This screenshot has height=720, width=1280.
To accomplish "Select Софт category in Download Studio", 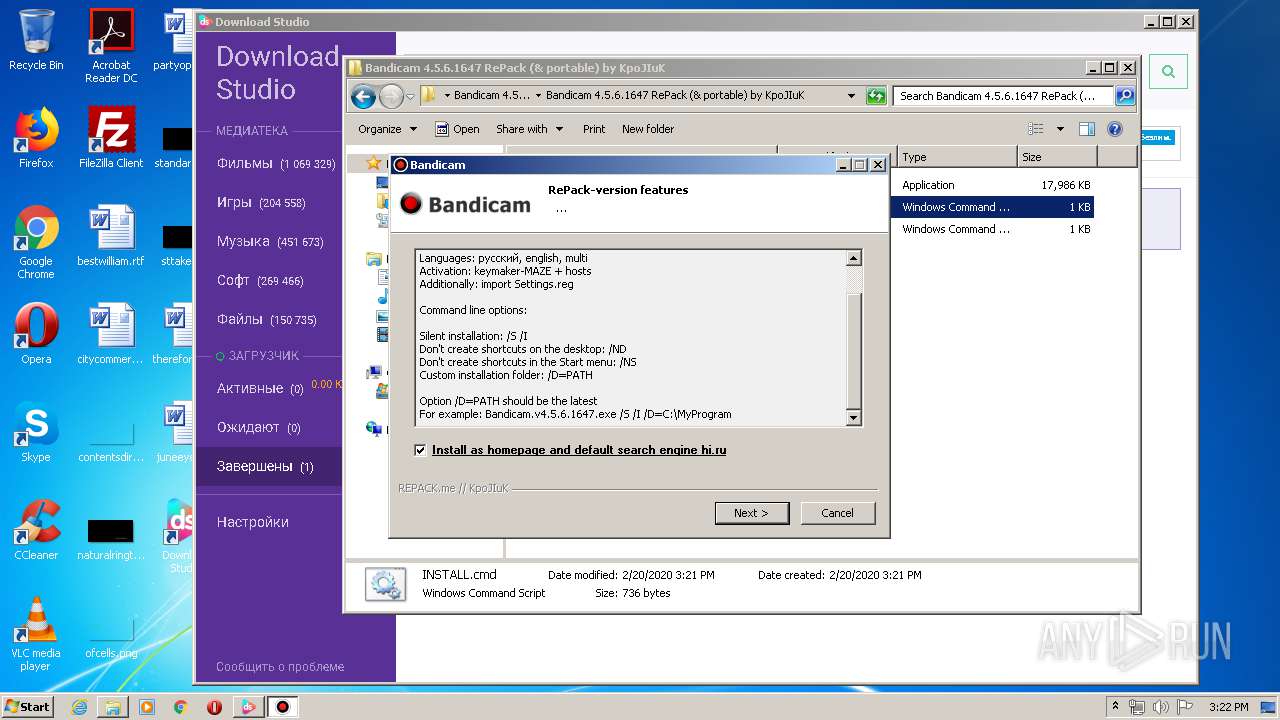I will click(x=259, y=280).
